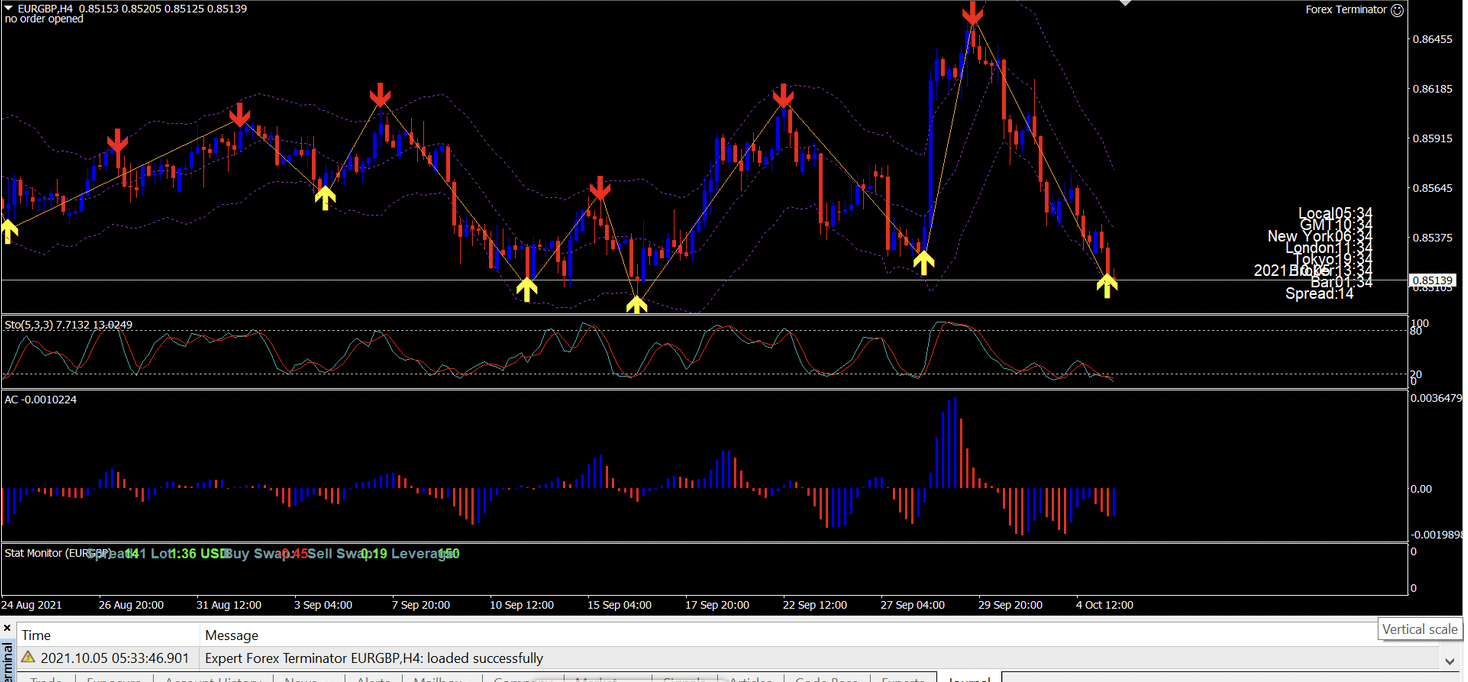This screenshot has width=1468, height=682.
Task: Click the Time column header in Terminal
Action: [36, 635]
